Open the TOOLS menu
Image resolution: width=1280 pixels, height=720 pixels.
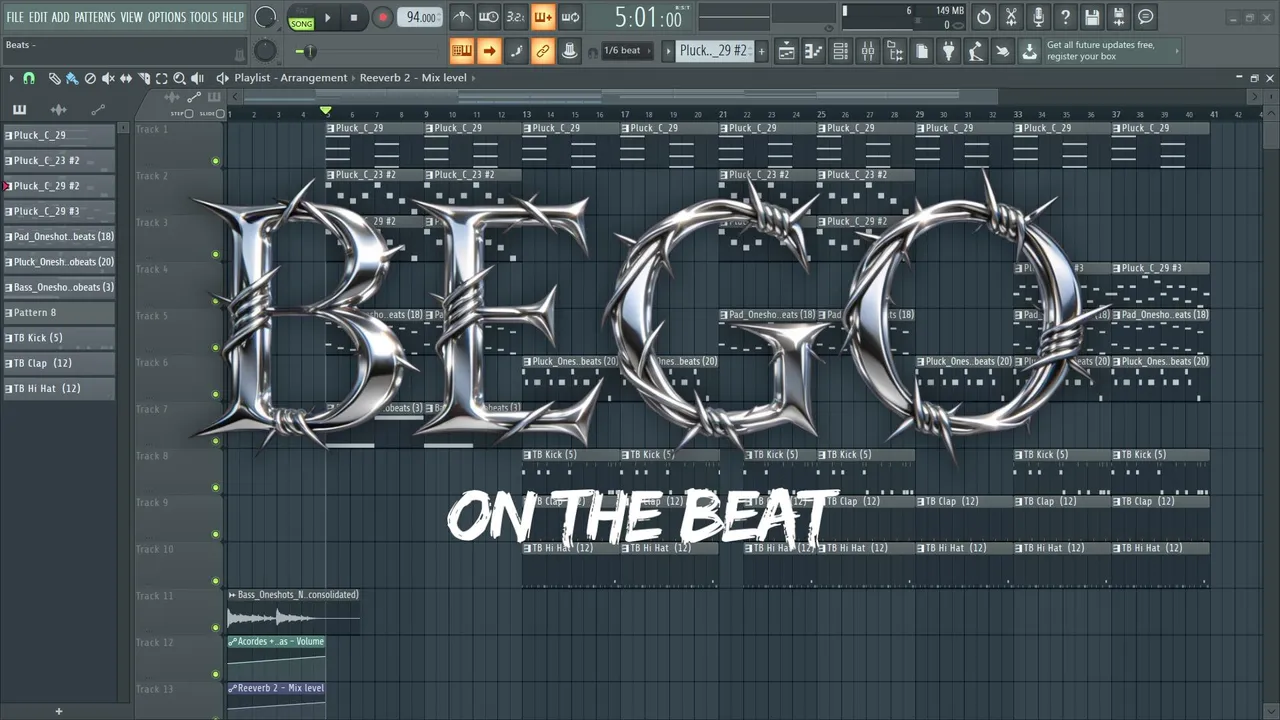tap(203, 17)
